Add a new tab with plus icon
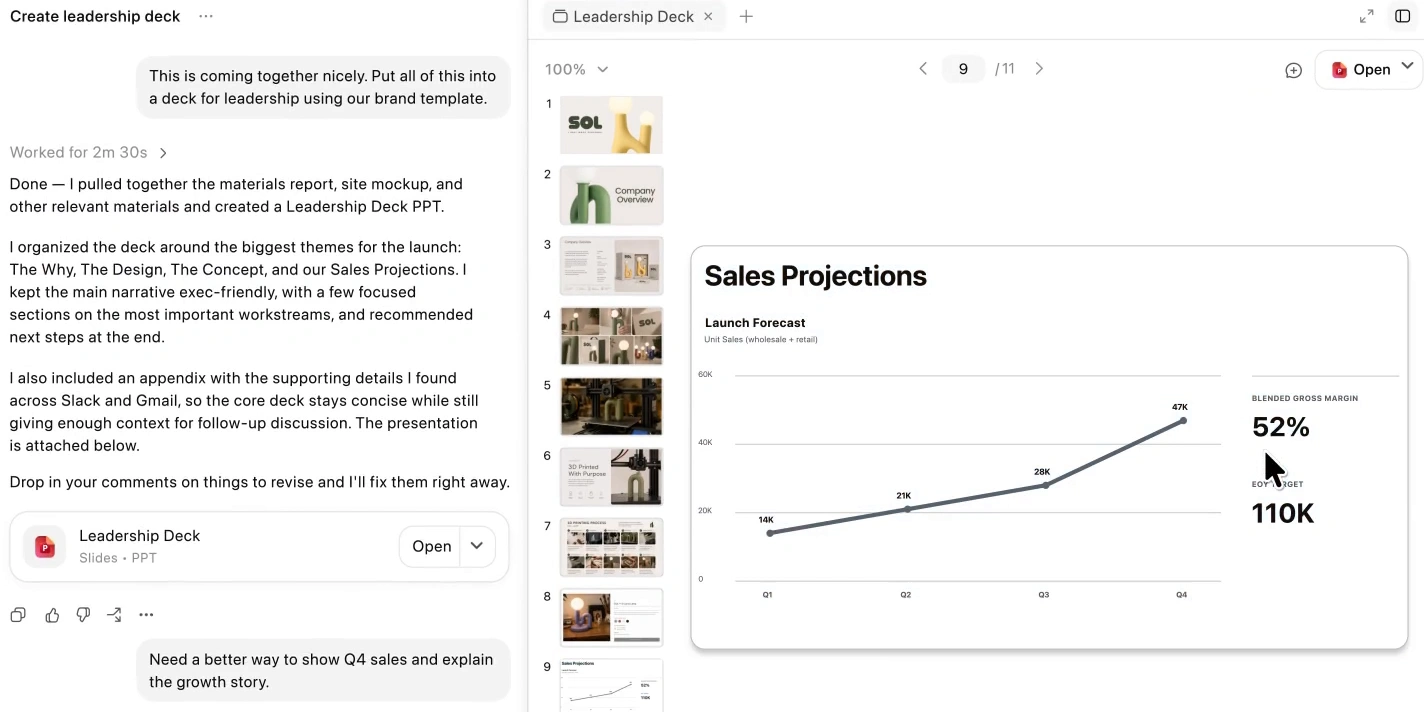1424x712 pixels. (746, 16)
